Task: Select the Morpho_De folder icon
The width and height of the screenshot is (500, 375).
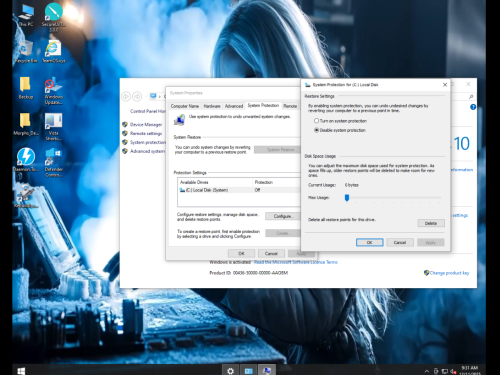Action: [x=26, y=124]
